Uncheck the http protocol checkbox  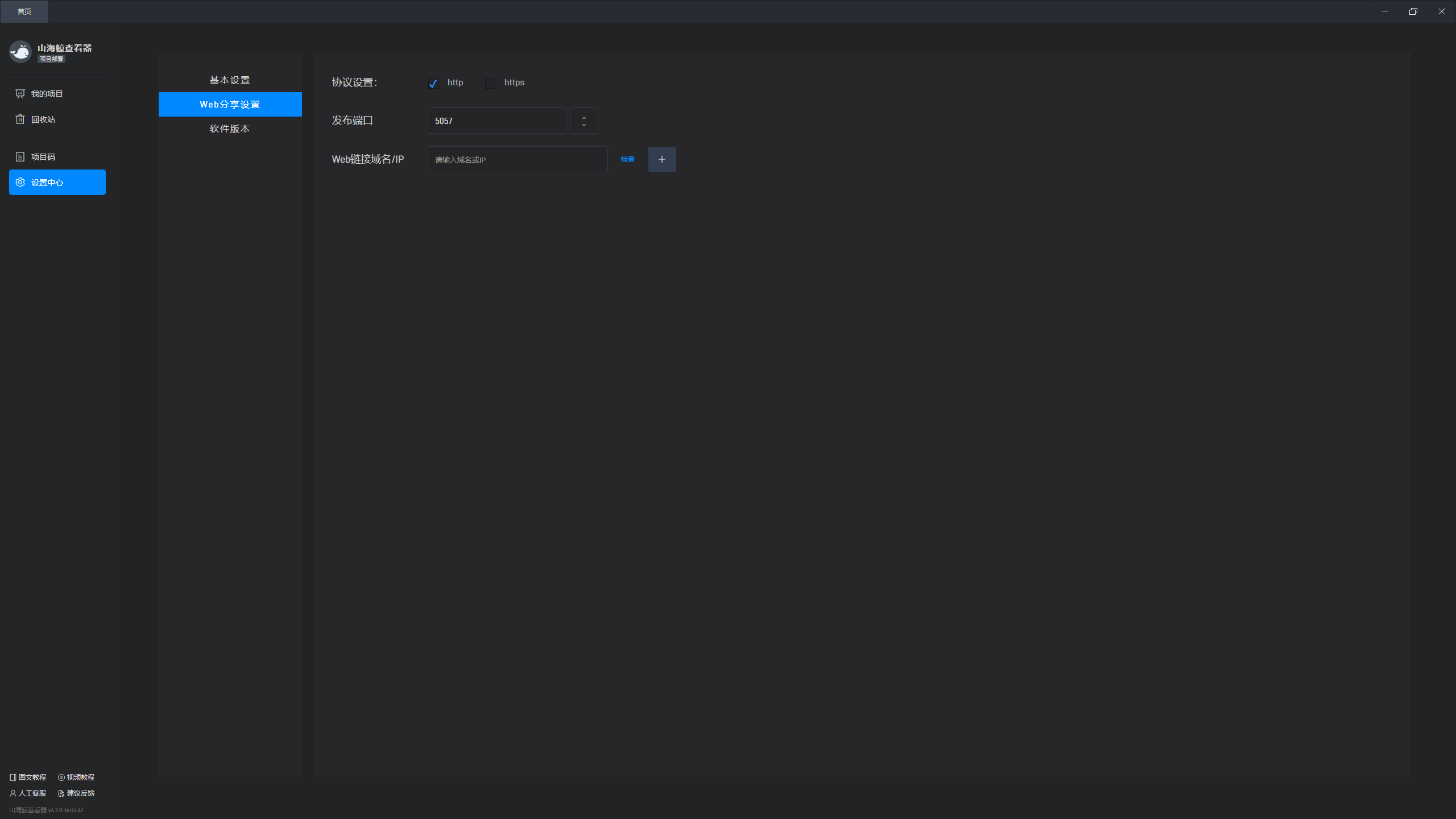[433, 84]
